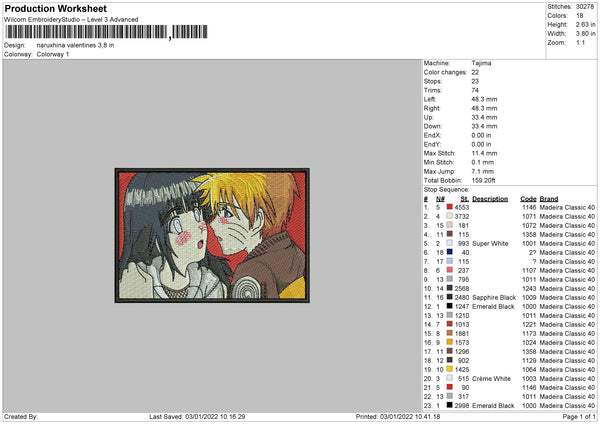Click the 'Colorway 1' value

(53, 54)
